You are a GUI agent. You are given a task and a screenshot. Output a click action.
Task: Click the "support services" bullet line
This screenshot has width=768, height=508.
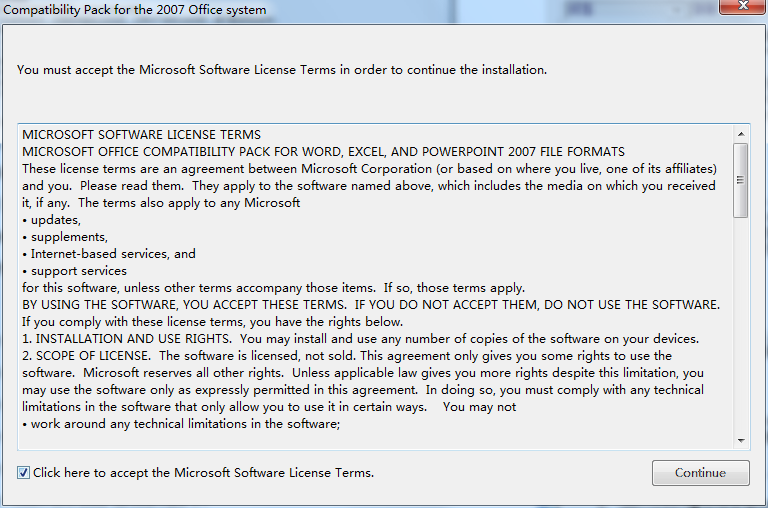pyautogui.click(x=79, y=271)
